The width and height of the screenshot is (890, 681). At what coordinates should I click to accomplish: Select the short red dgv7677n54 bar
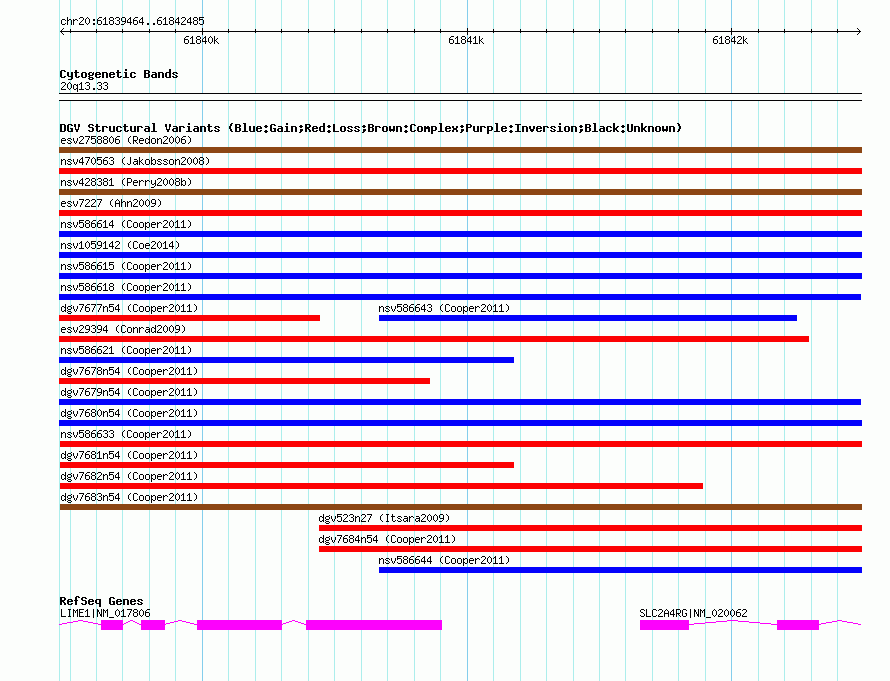click(x=190, y=318)
